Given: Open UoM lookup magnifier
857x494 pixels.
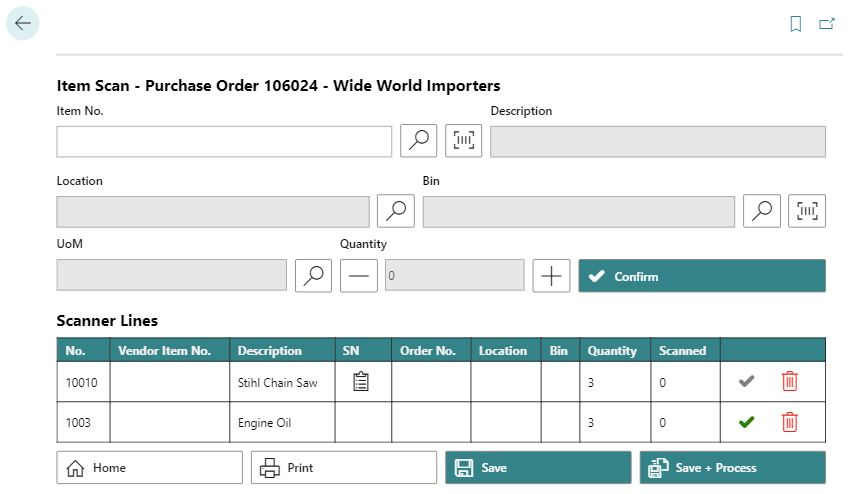Looking at the screenshot, I should 314,275.
